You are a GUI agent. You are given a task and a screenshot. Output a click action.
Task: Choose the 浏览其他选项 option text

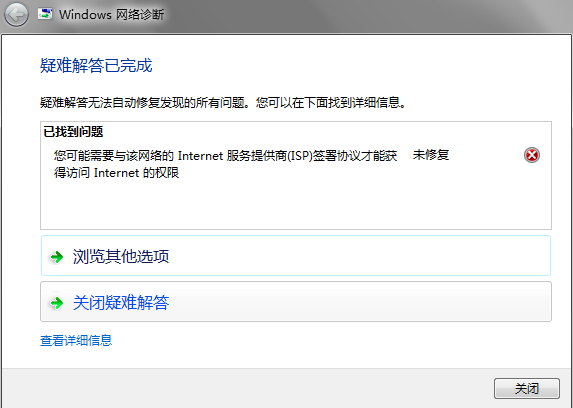point(121,256)
